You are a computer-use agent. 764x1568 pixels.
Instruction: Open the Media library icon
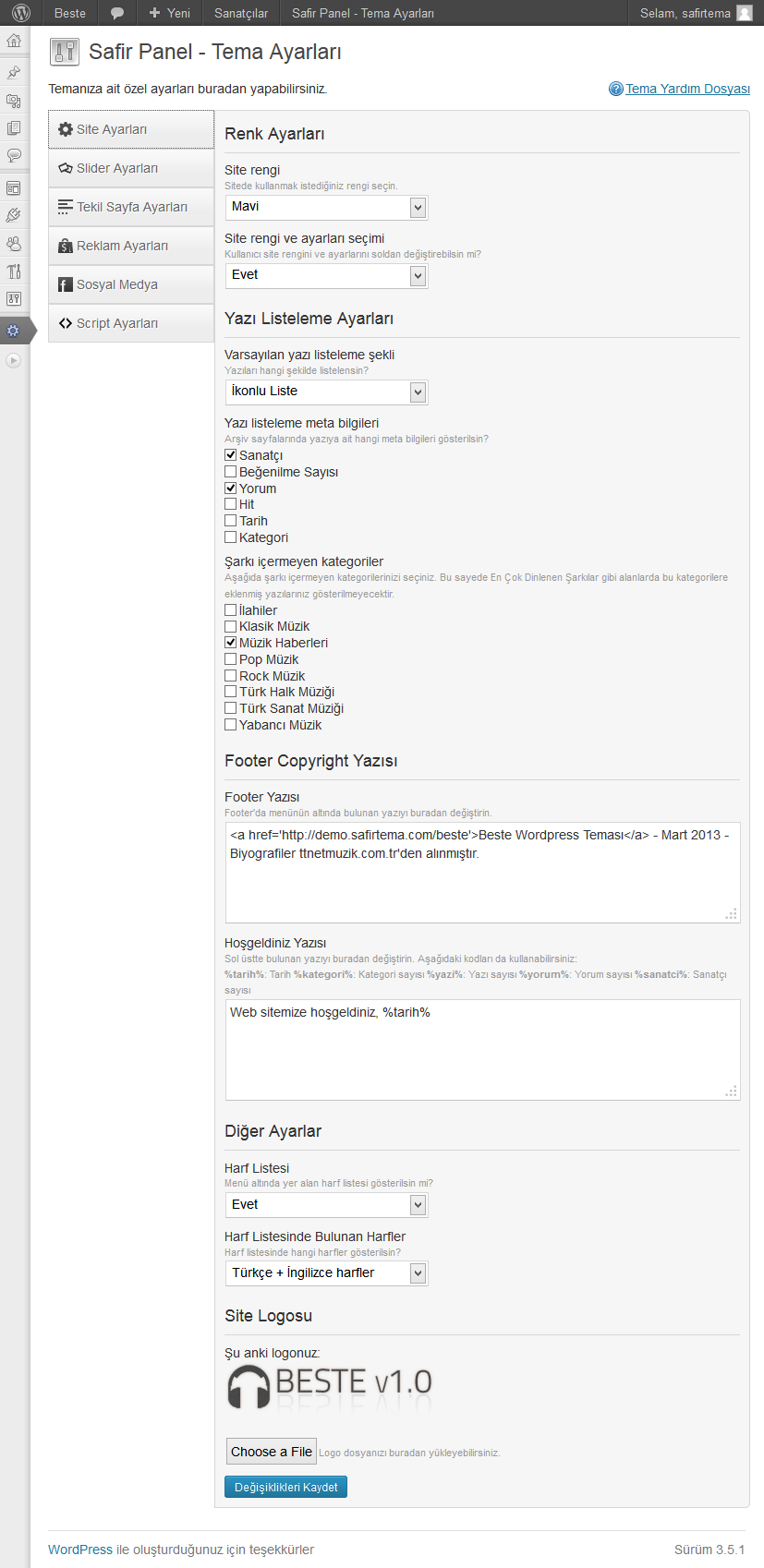click(14, 100)
